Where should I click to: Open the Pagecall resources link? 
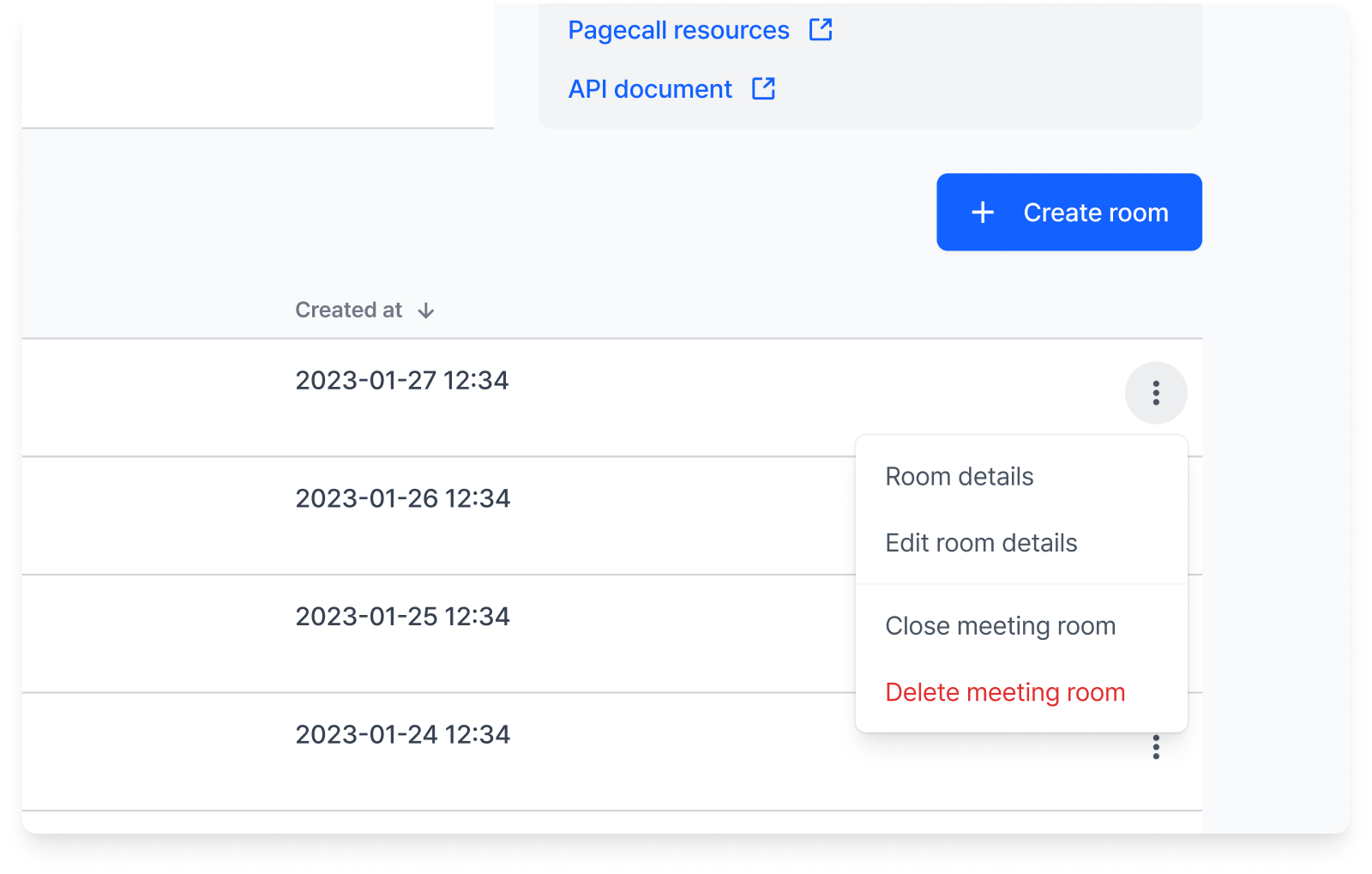pos(678,31)
